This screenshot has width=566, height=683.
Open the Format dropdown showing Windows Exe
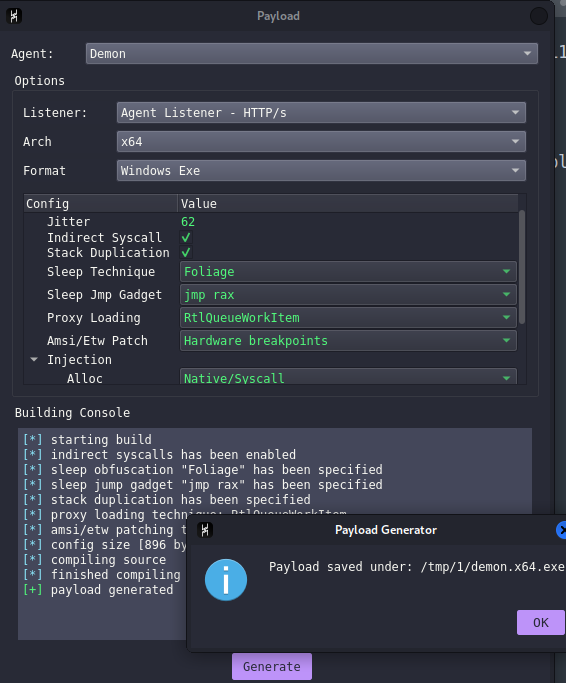click(x=321, y=170)
